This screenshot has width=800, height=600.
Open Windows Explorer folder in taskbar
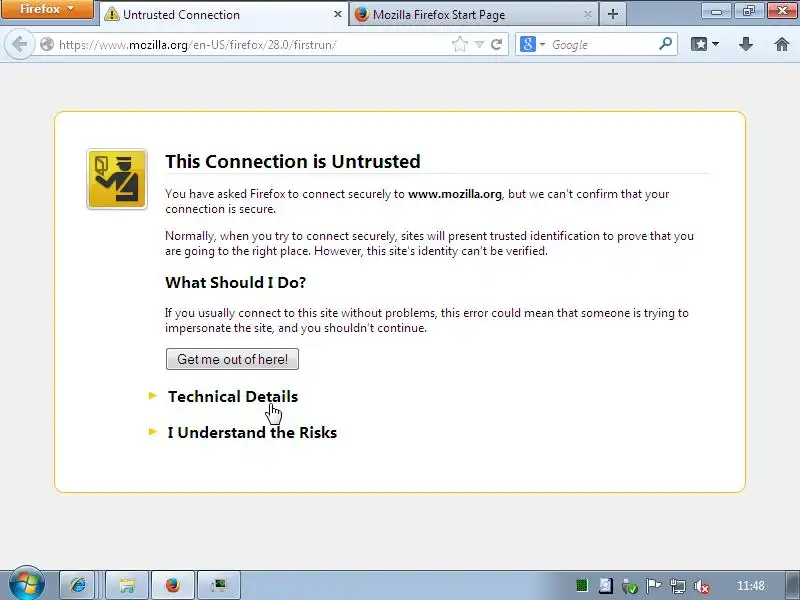(127, 585)
